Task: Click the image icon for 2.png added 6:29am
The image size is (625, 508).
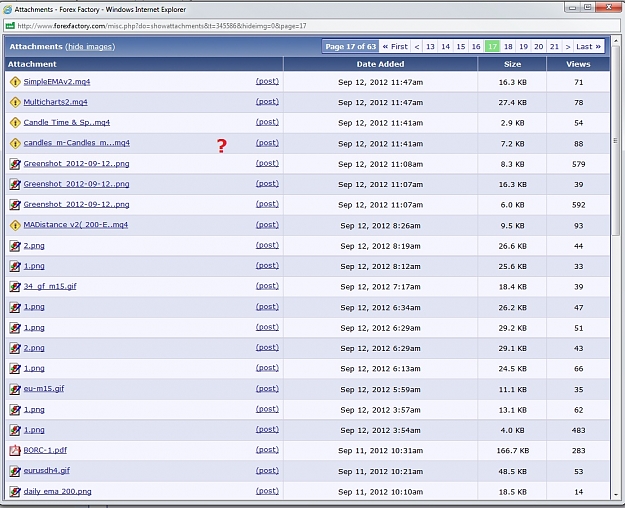Action: coord(15,348)
